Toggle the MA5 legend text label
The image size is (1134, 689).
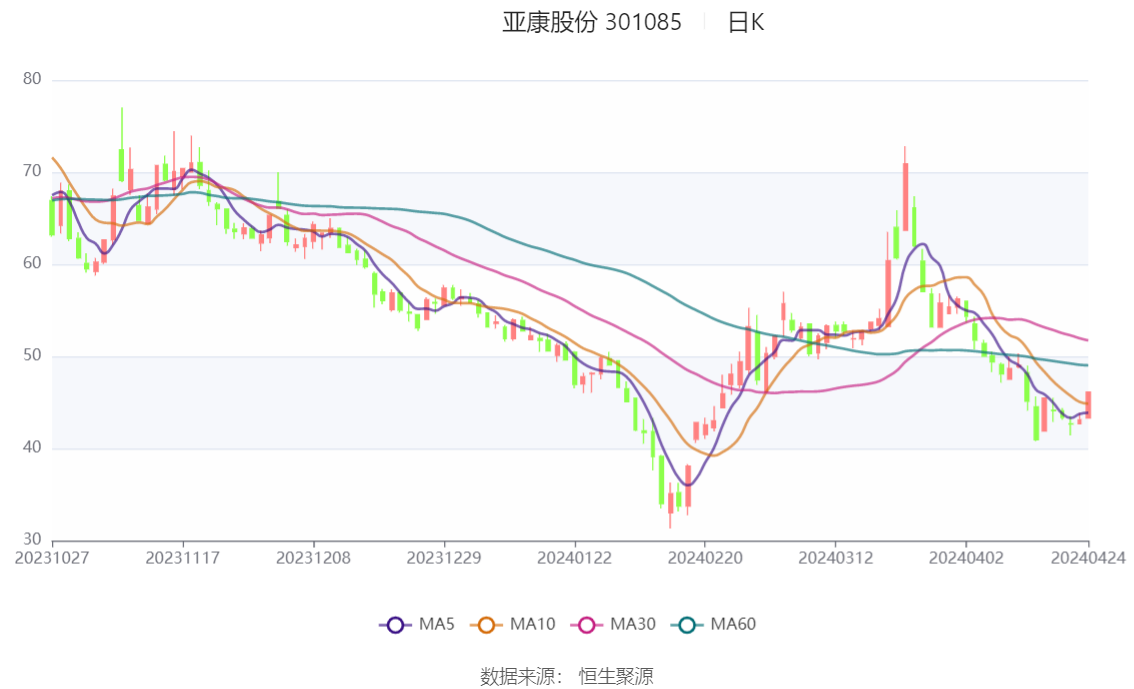[436, 625]
